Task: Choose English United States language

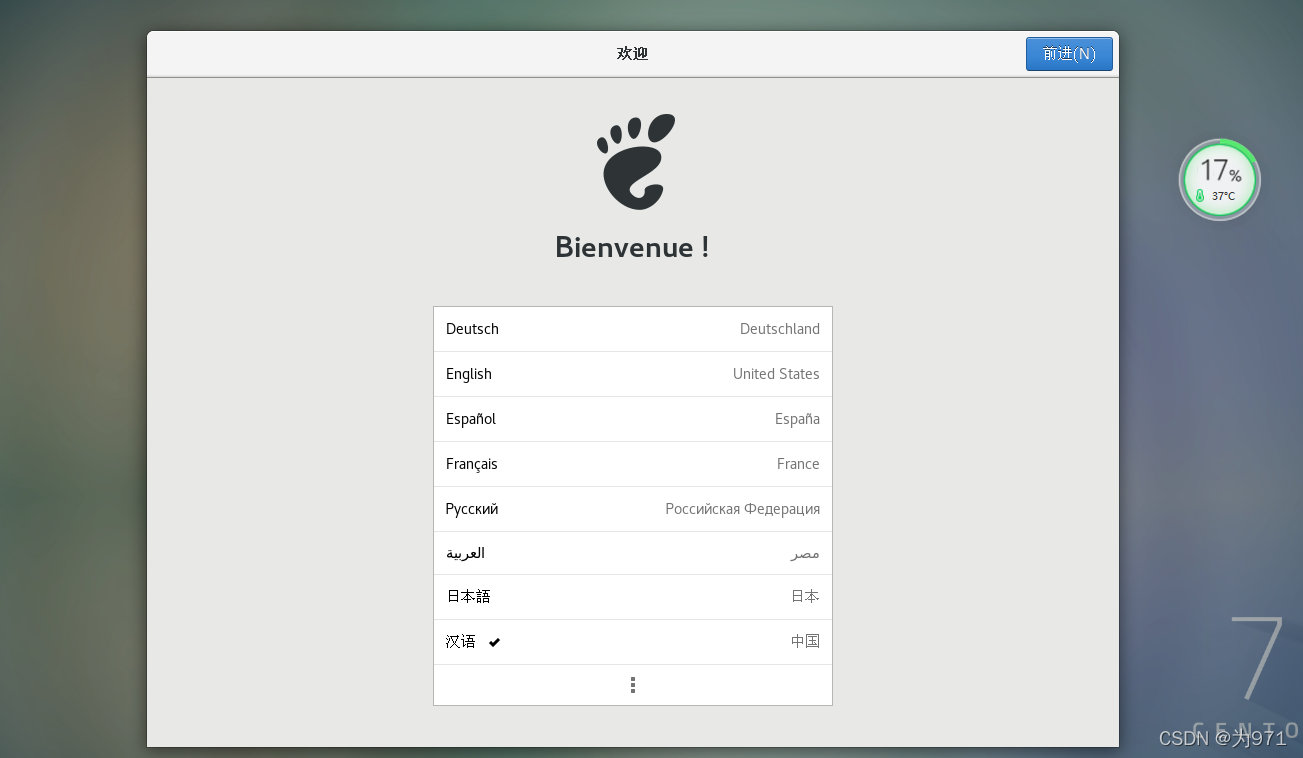Action: pyautogui.click(x=633, y=374)
